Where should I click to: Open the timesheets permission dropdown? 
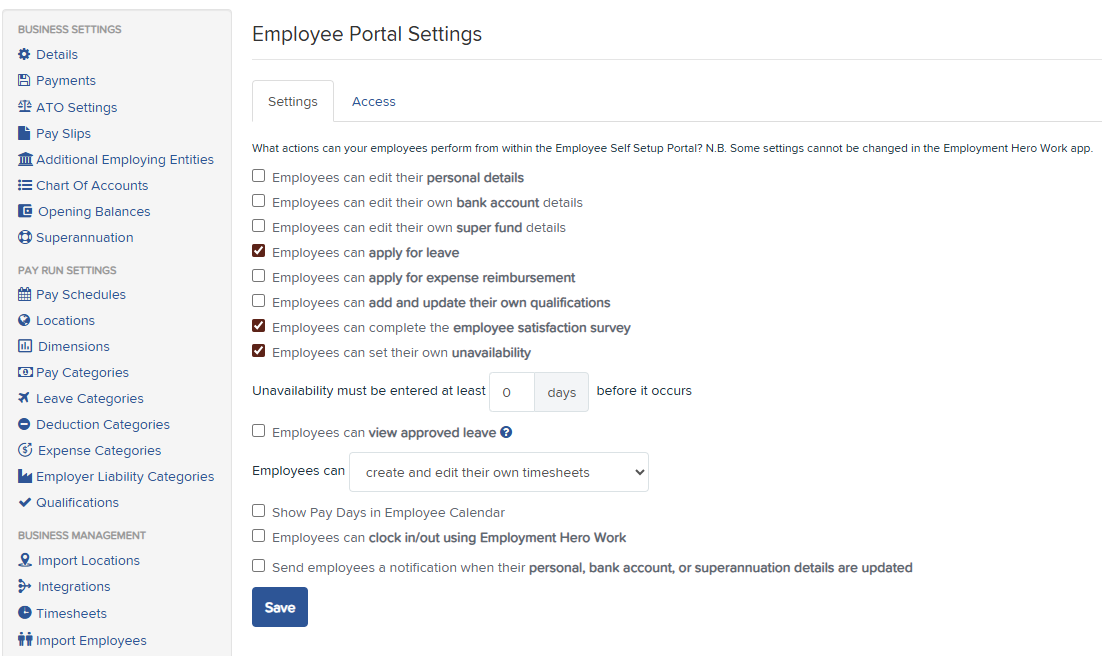tap(498, 472)
